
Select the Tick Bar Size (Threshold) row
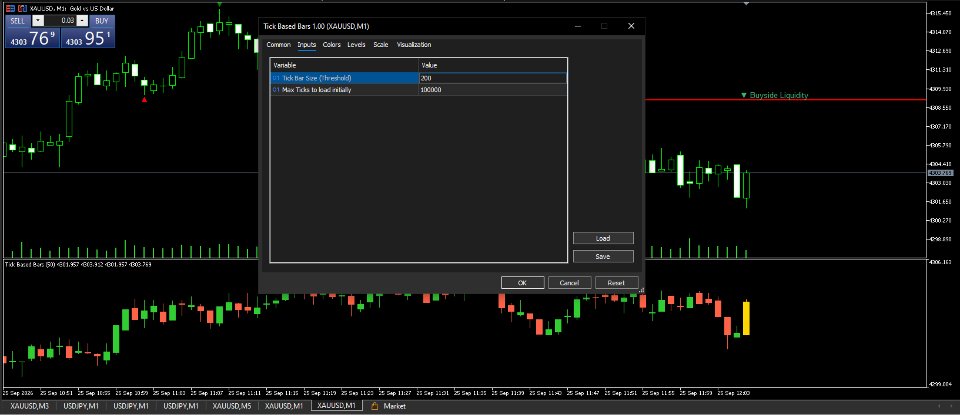click(x=418, y=78)
